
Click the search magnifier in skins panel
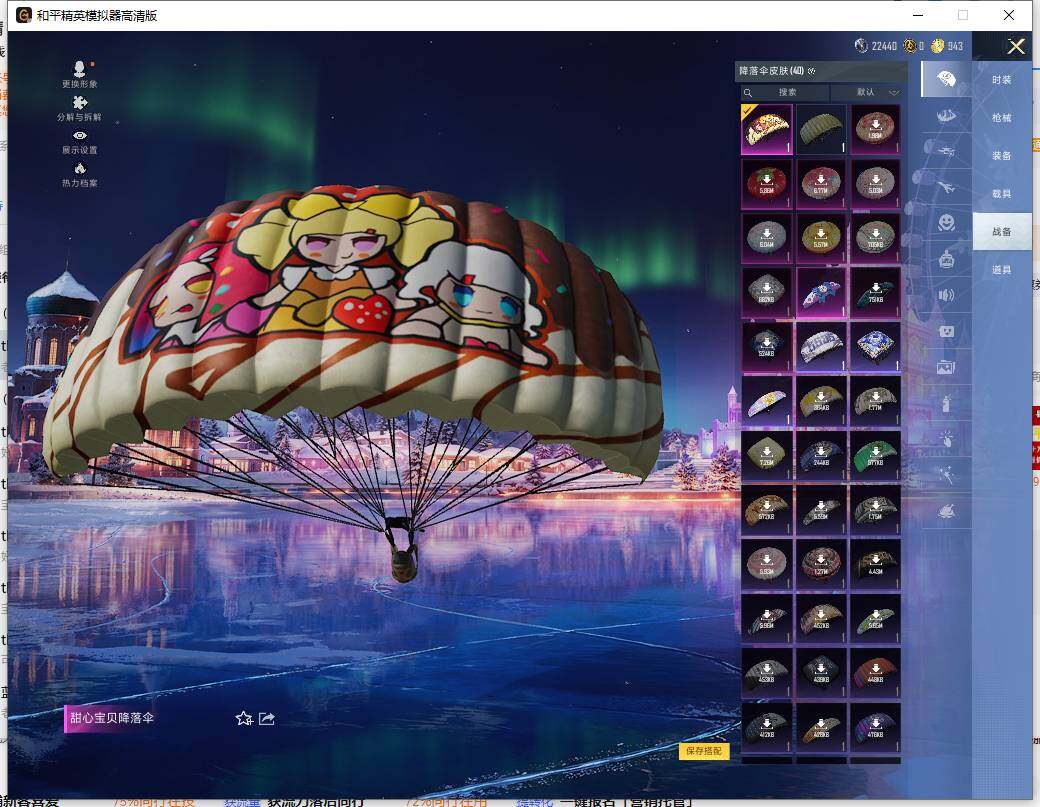[747, 92]
